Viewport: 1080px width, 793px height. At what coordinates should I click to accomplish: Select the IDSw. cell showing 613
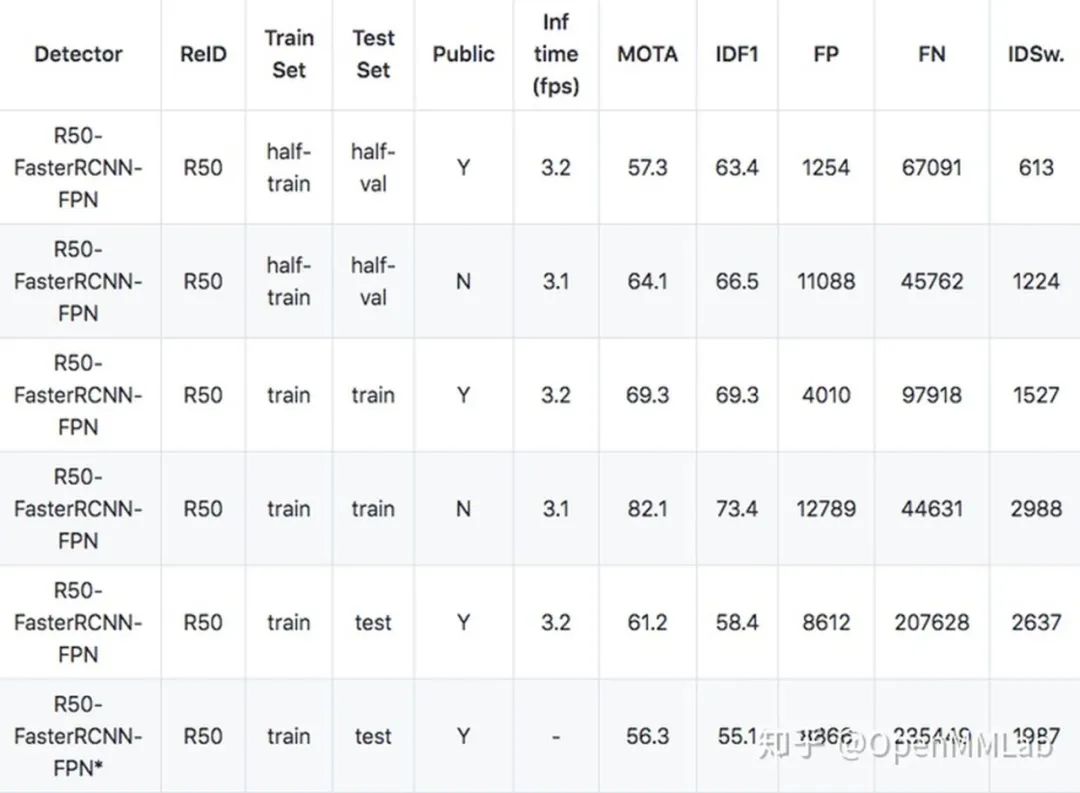point(1035,167)
